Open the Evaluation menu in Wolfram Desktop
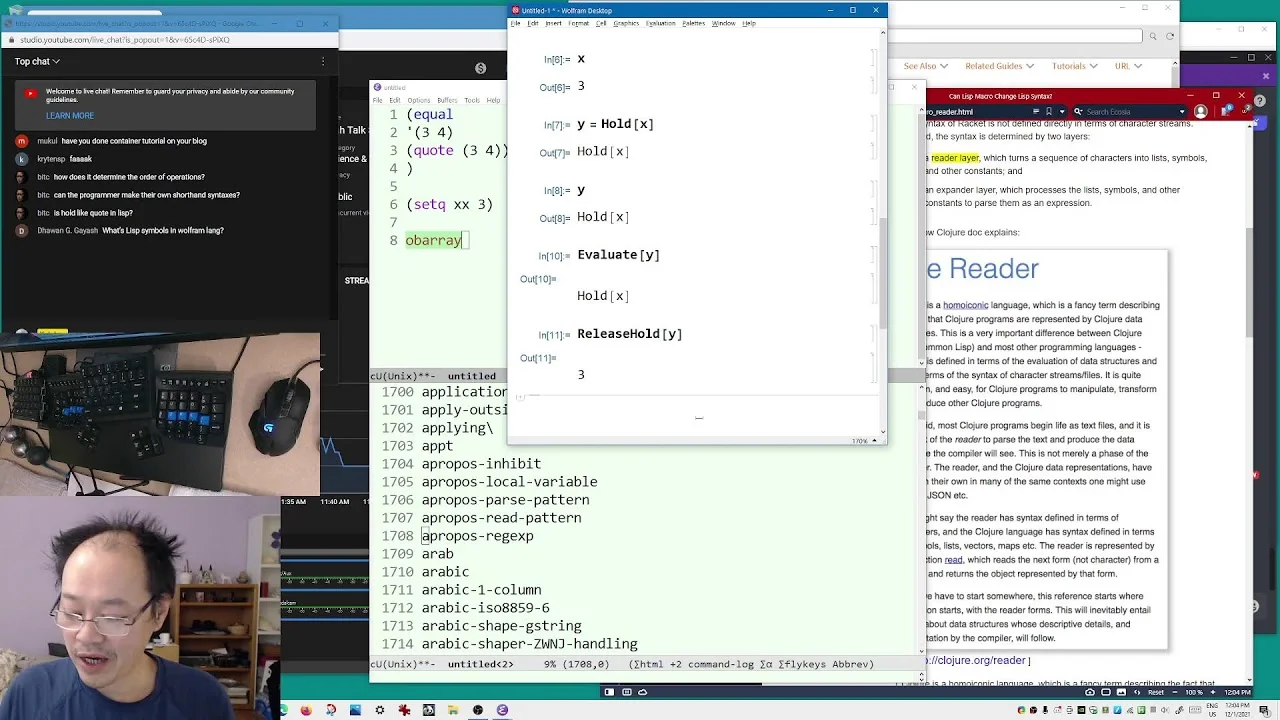Image resolution: width=1280 pixels, height=720 pixels. point(660,23)
